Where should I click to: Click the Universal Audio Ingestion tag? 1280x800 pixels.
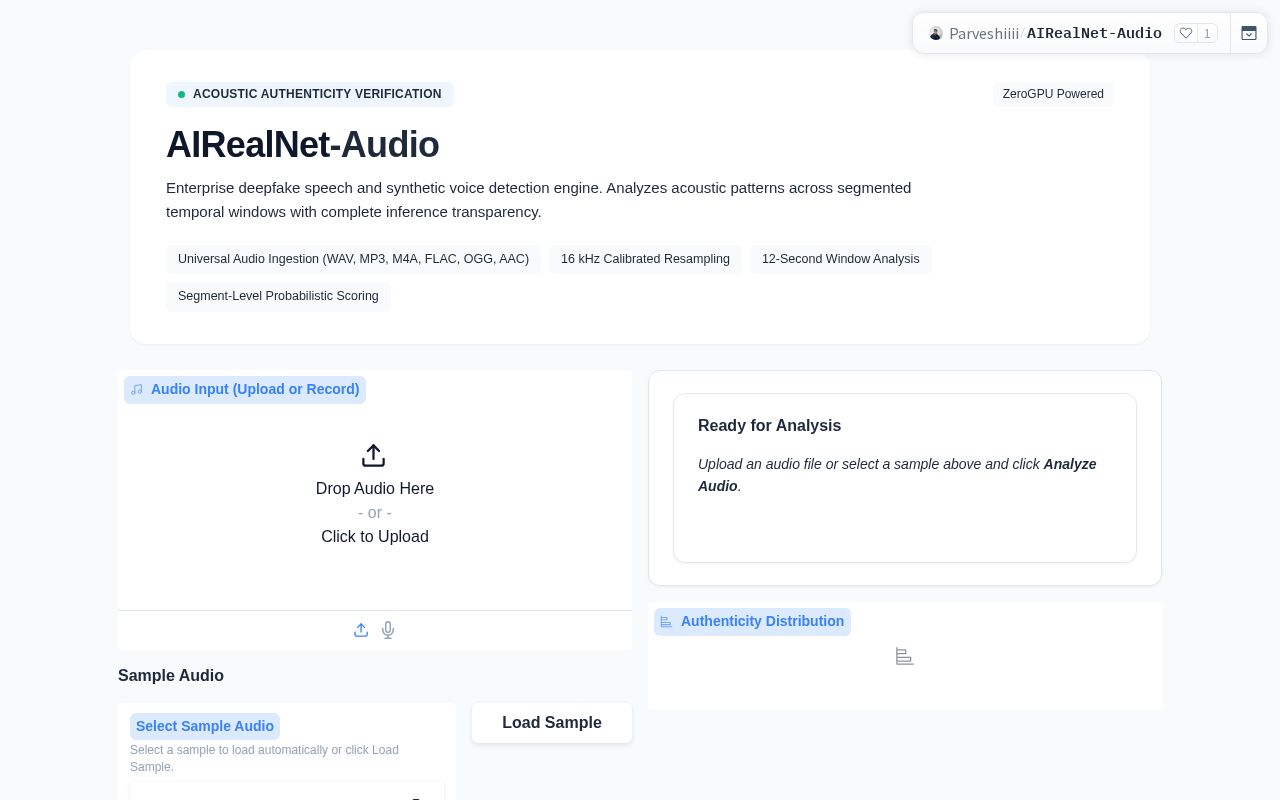pyautogui.click(x=353, y=259)
